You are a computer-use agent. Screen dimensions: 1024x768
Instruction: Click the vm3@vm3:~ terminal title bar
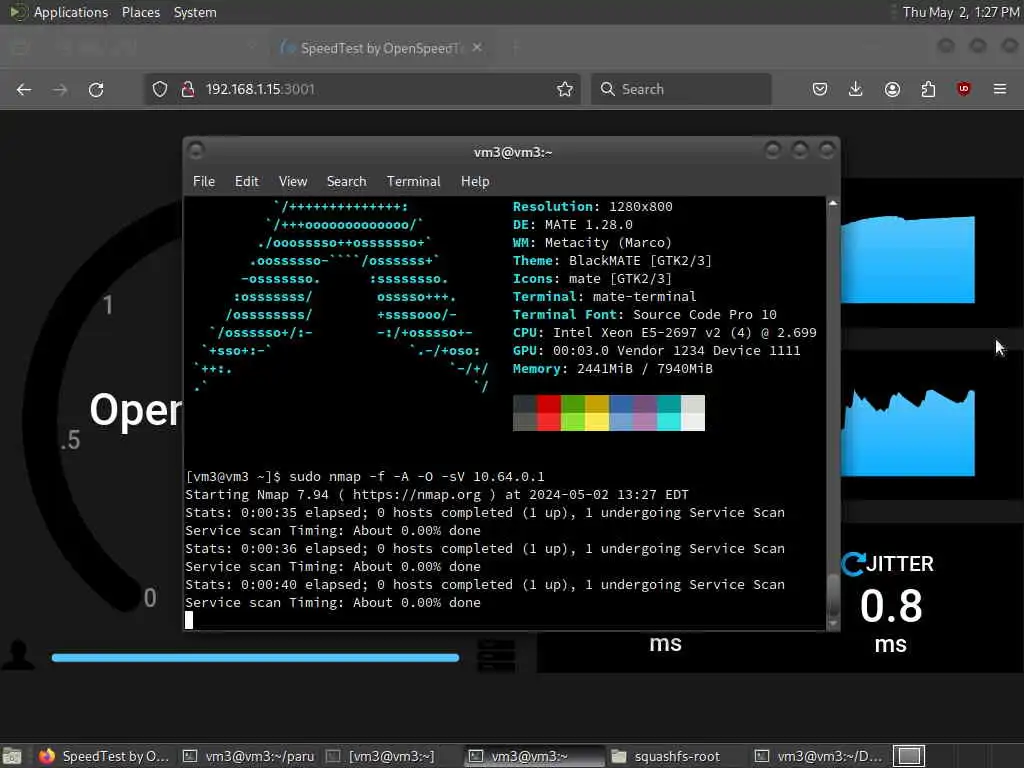coord(513,152)
